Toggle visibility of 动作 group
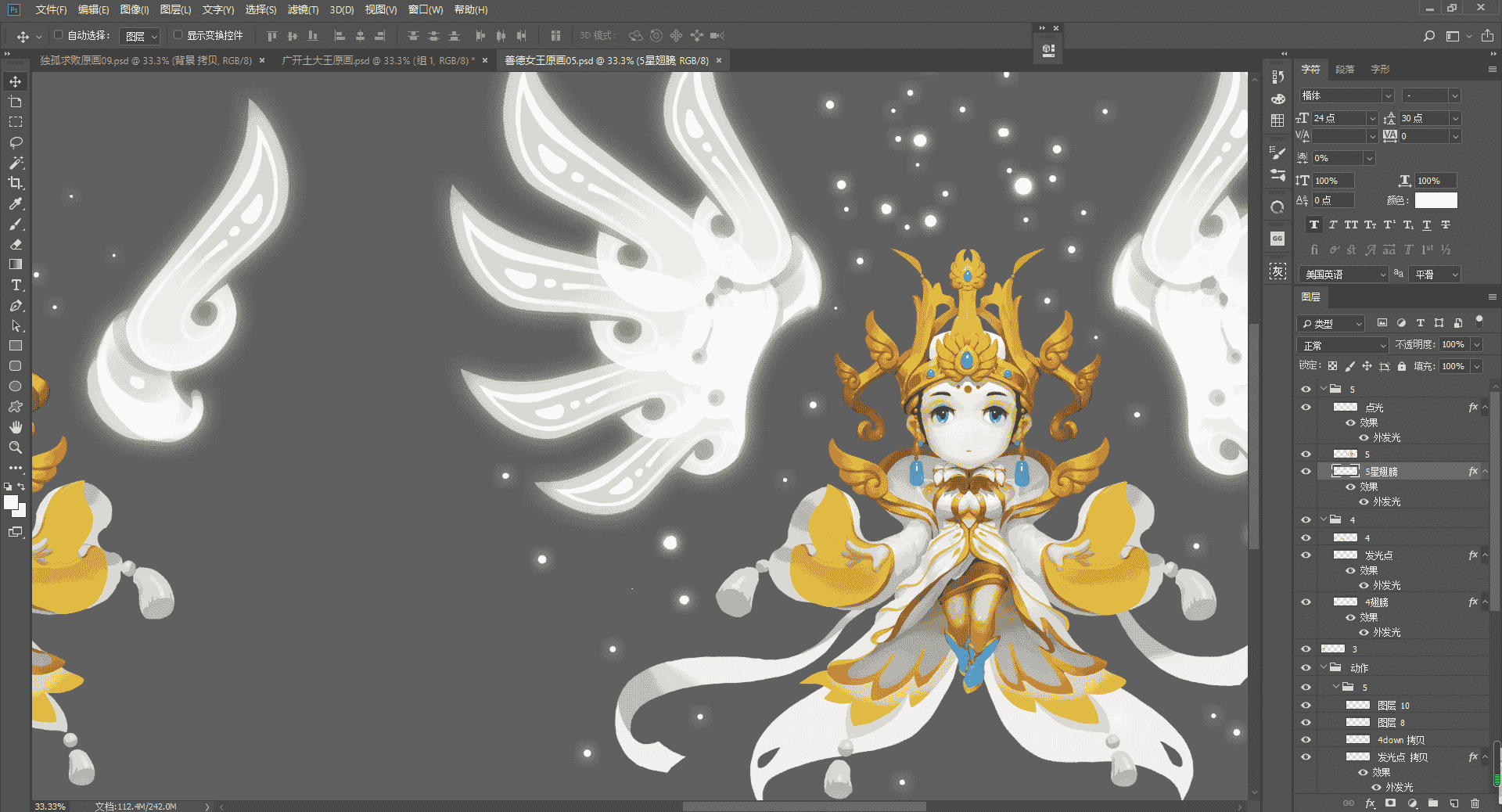Image resolution: width=1502 pixels, height=812 pixels. pyautogui.click(x=1306, y=668)
